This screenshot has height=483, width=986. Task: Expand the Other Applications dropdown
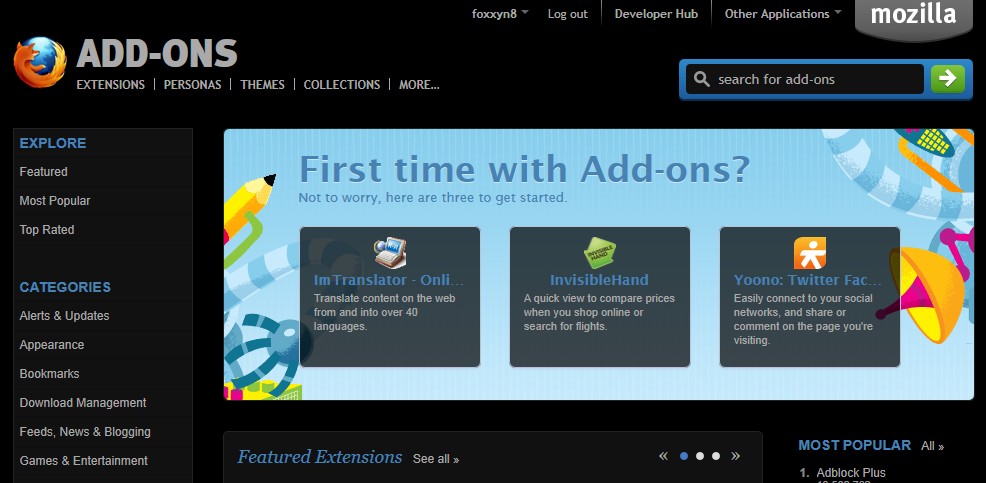(782, 13)
